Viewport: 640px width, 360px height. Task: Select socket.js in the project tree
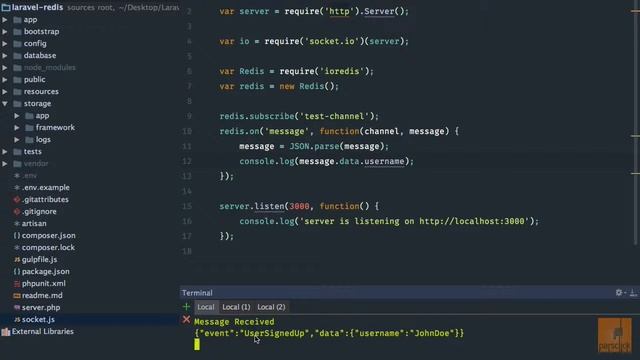38,320
